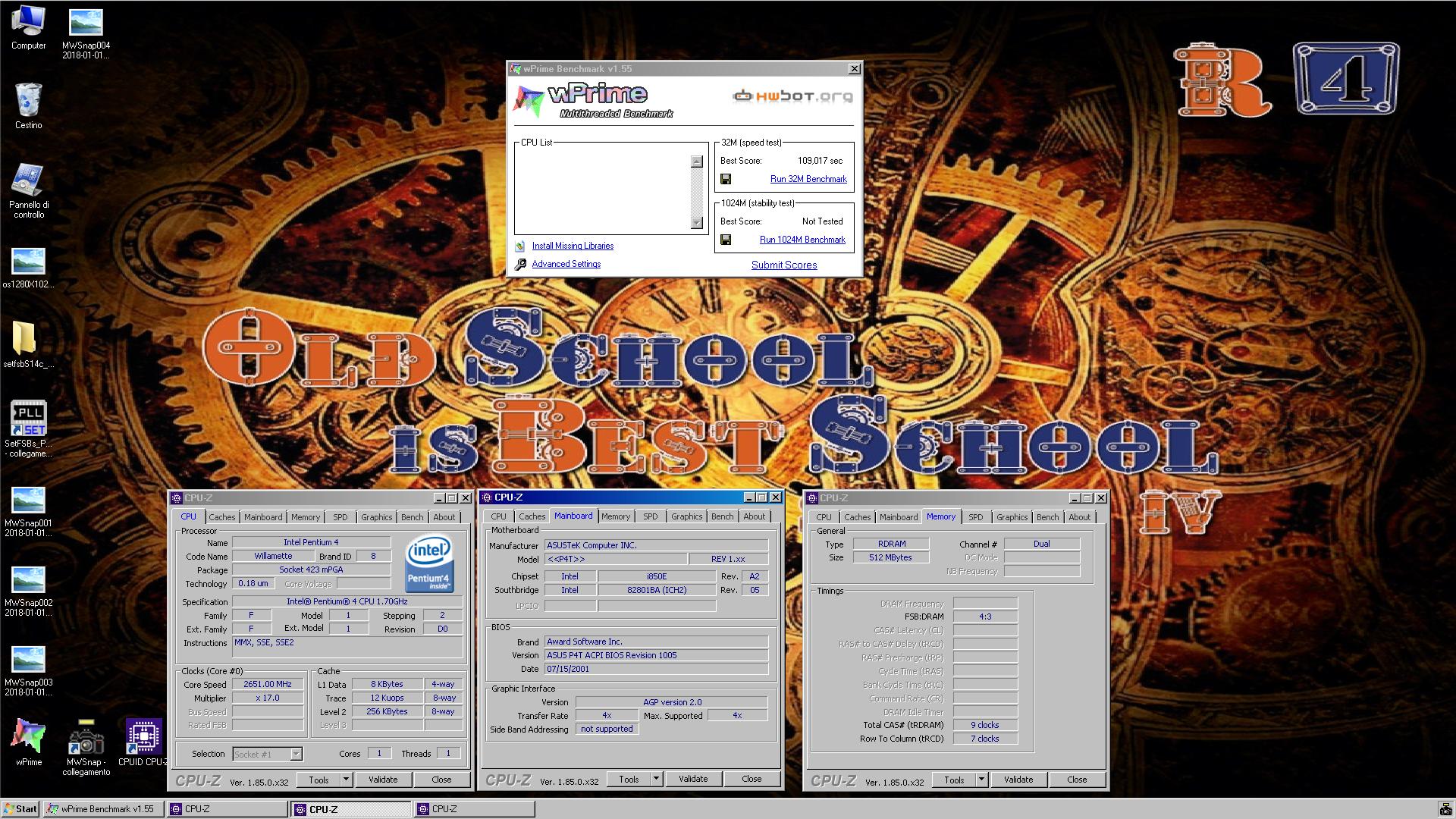
Task: Click Validate in right CPU-Z window
Action: click(x=1018, y=780)
